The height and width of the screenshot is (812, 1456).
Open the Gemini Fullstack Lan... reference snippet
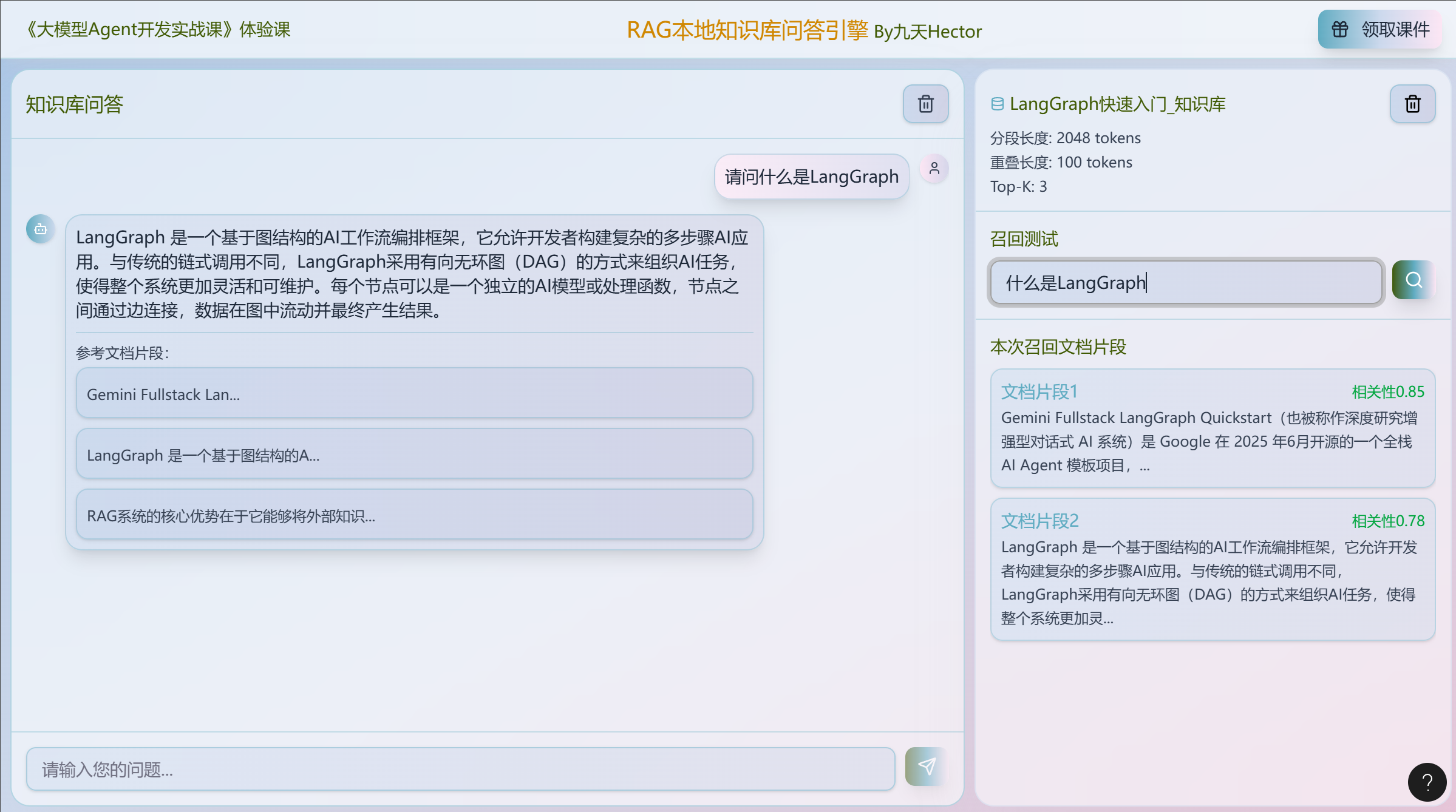point(414,394)
